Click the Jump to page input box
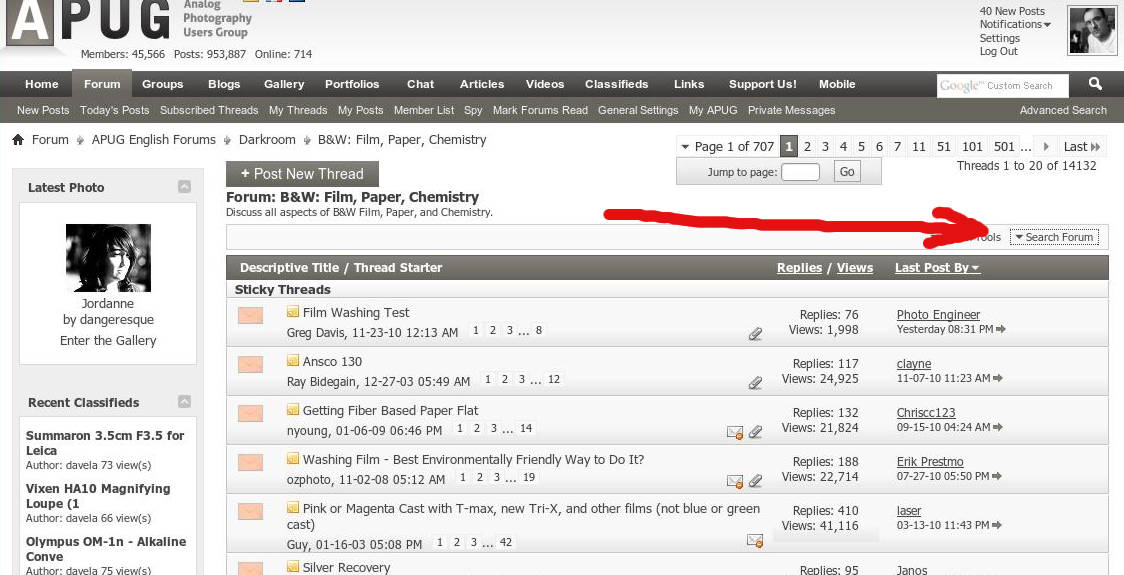This screenshot has height=575, width=1124. coord(800,172)
